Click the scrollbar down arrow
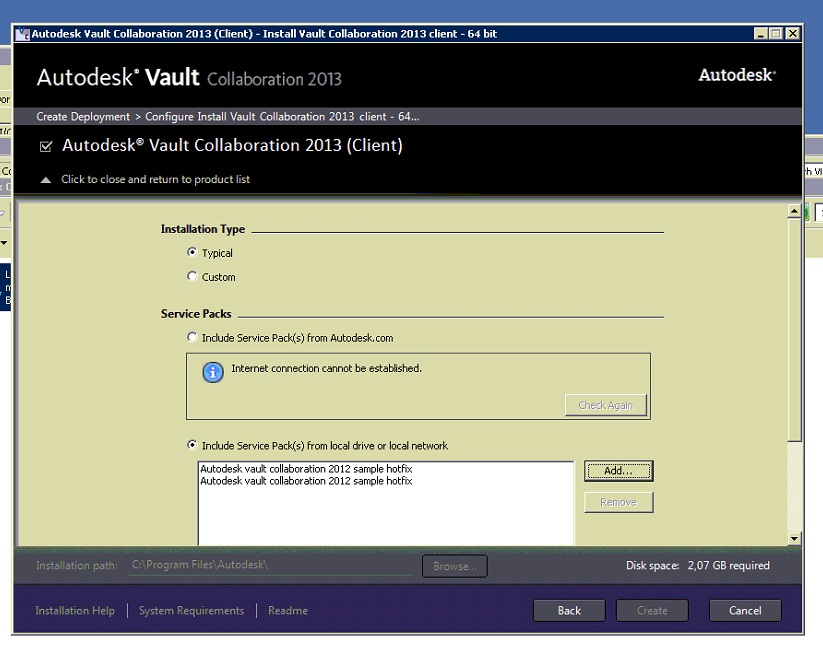The height and width of the screenshot is (652, 823). click(794, 539)
